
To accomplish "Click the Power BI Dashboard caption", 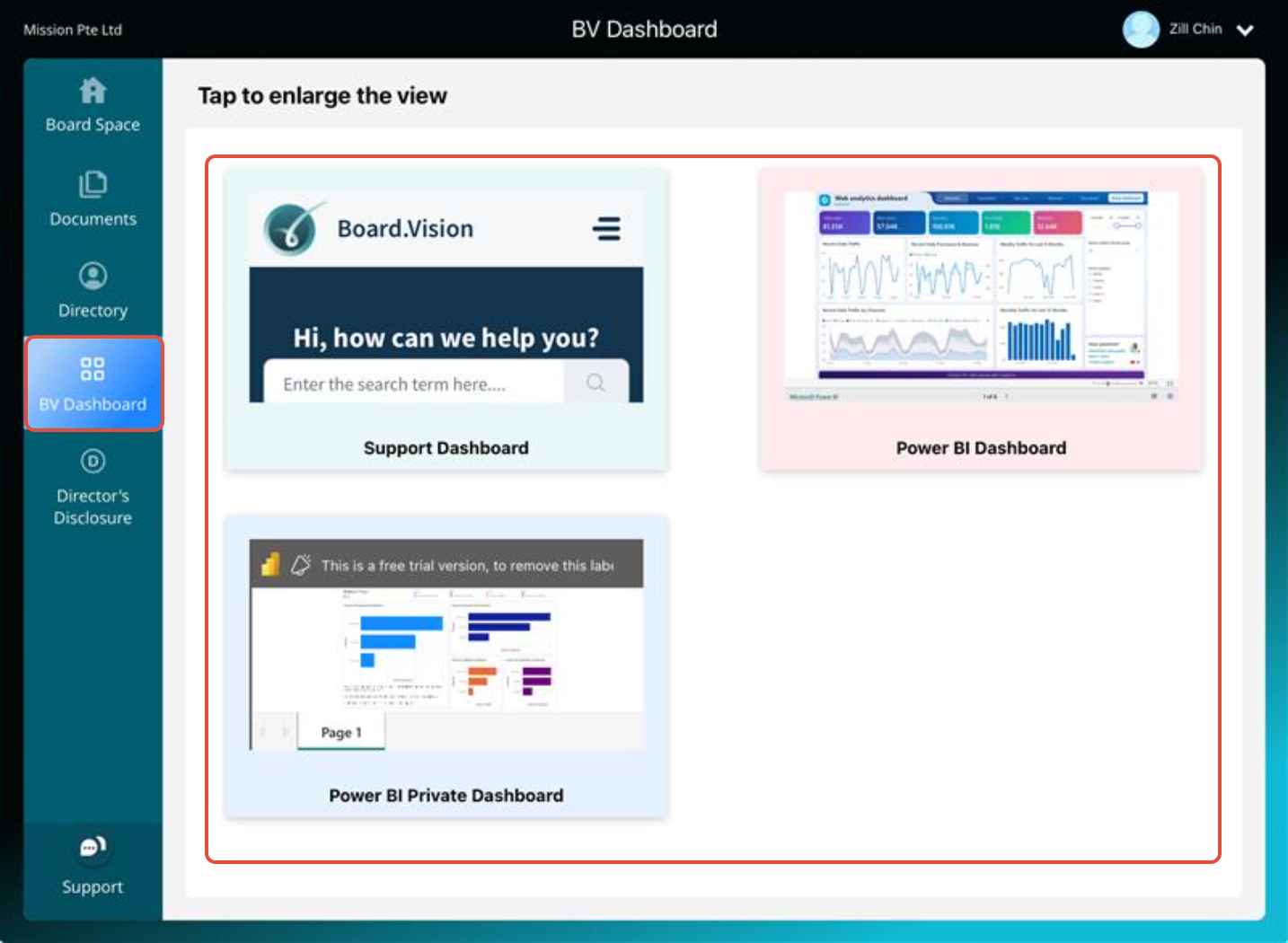I will 981,448.
